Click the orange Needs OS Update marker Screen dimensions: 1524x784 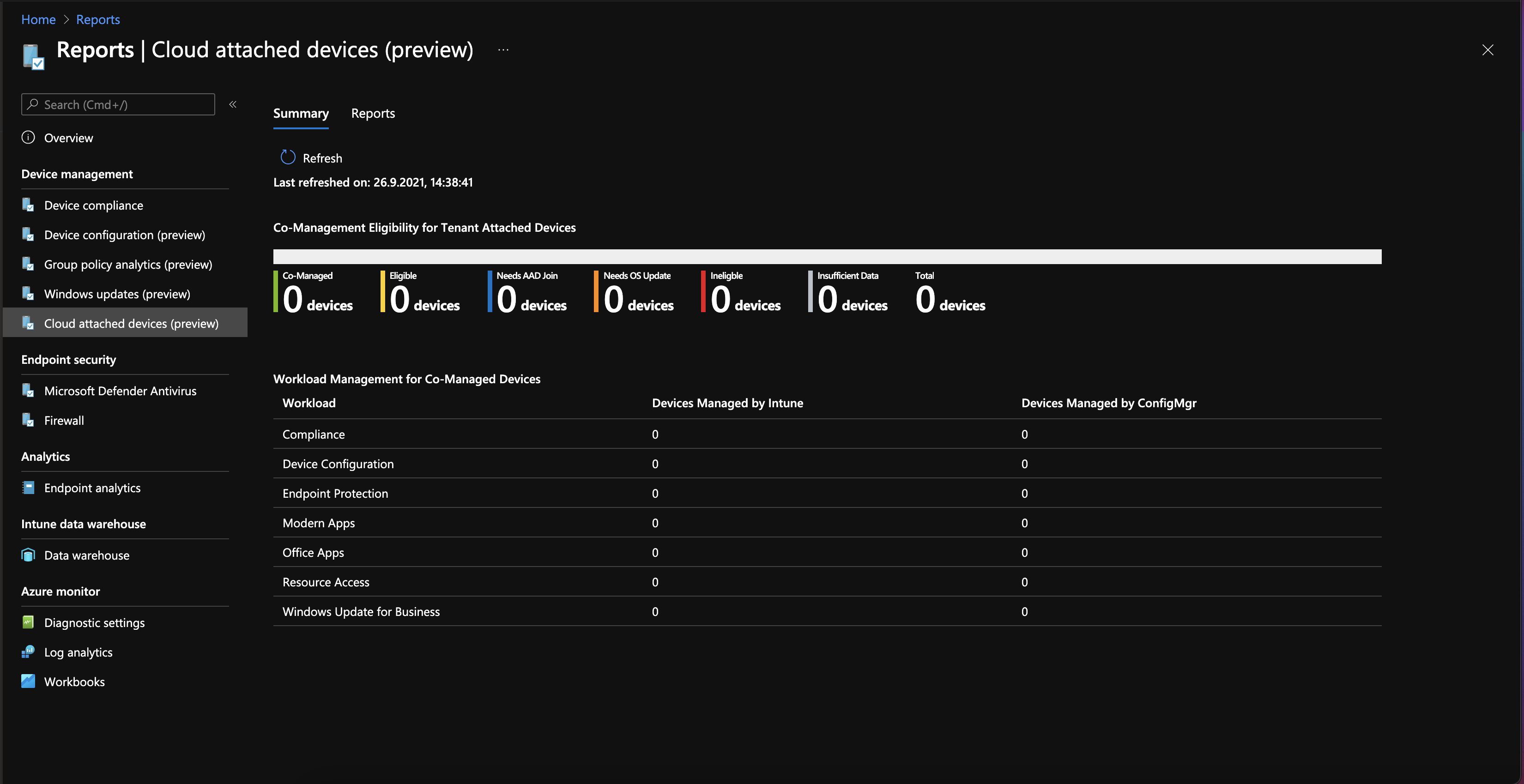pyautogui.click(x=596, y=291)
